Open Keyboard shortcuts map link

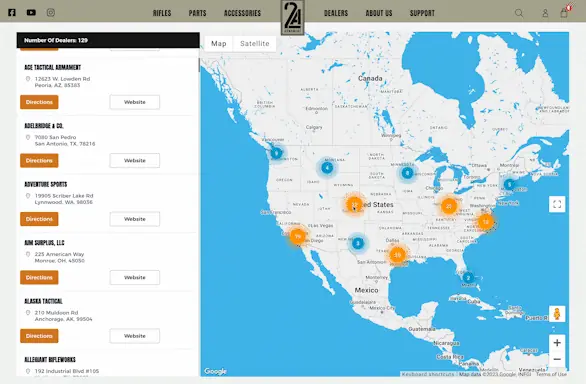tap(428, 374)
